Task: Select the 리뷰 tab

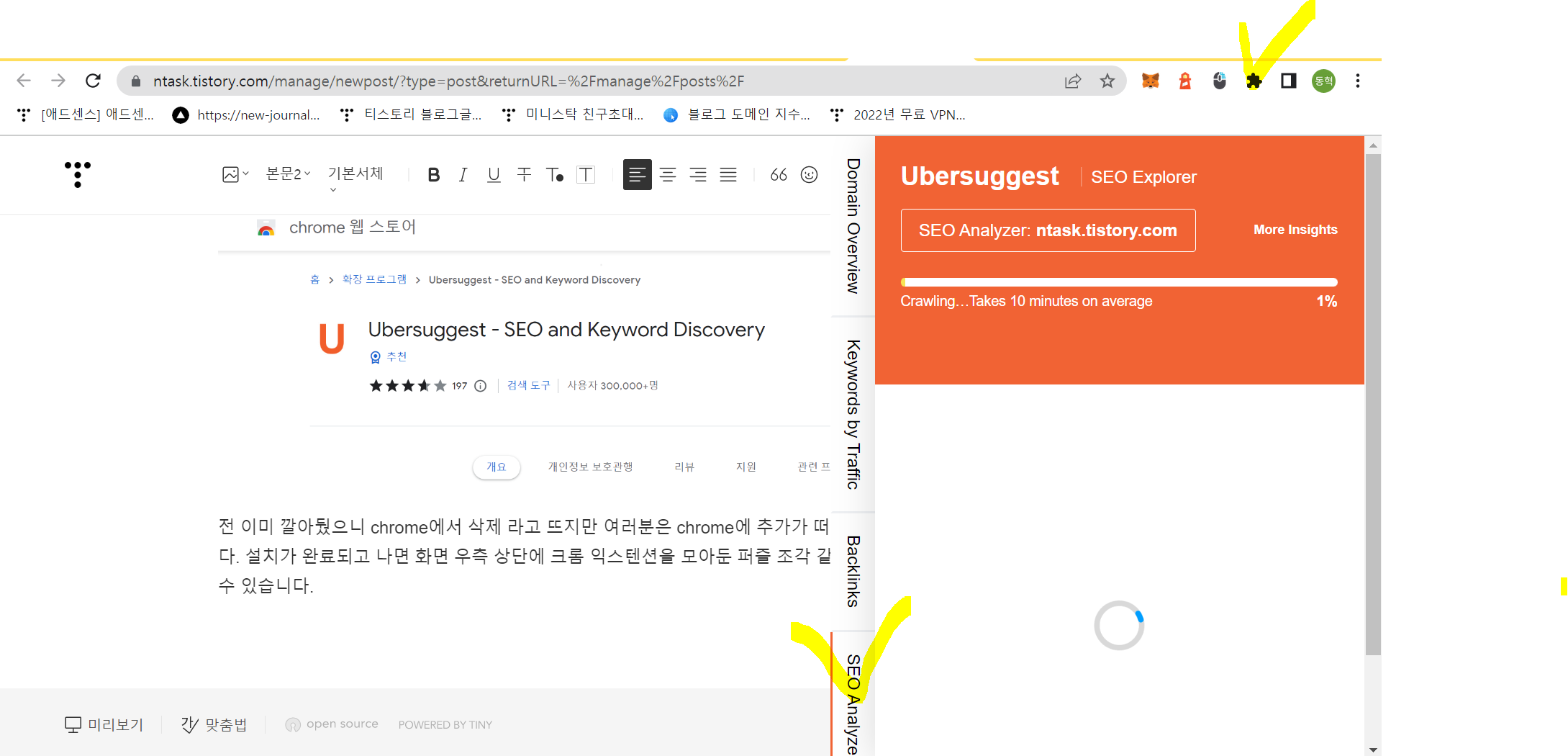Action: click(x=684, y=467)
